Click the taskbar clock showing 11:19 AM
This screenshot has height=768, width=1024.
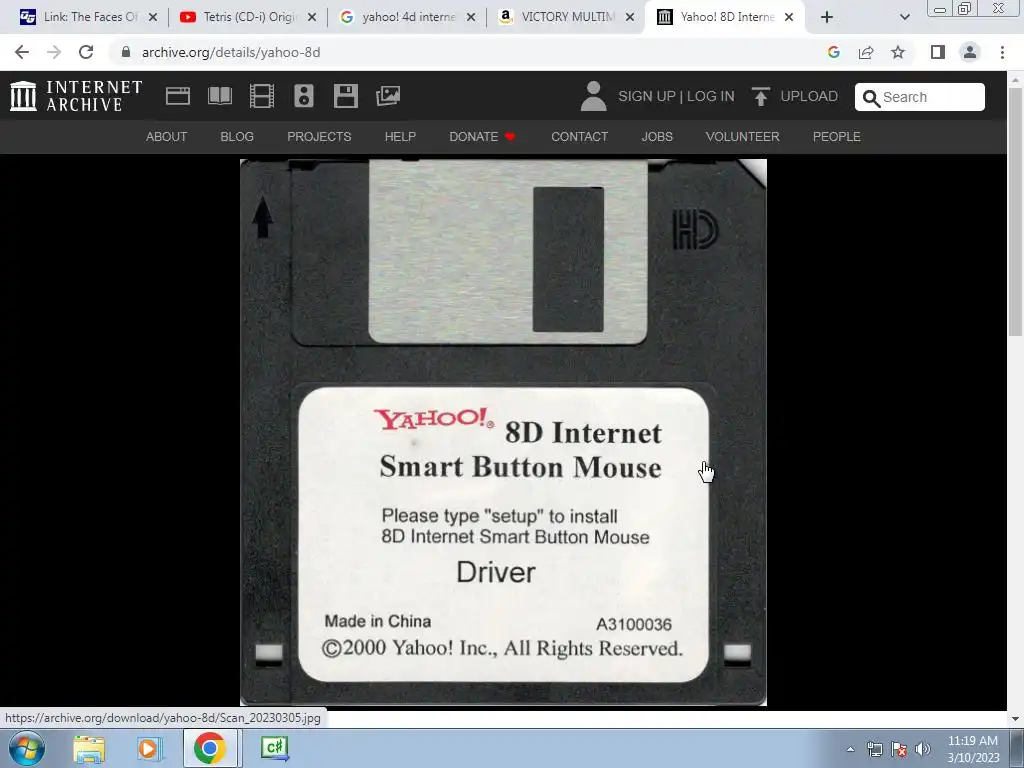point(972,749)
